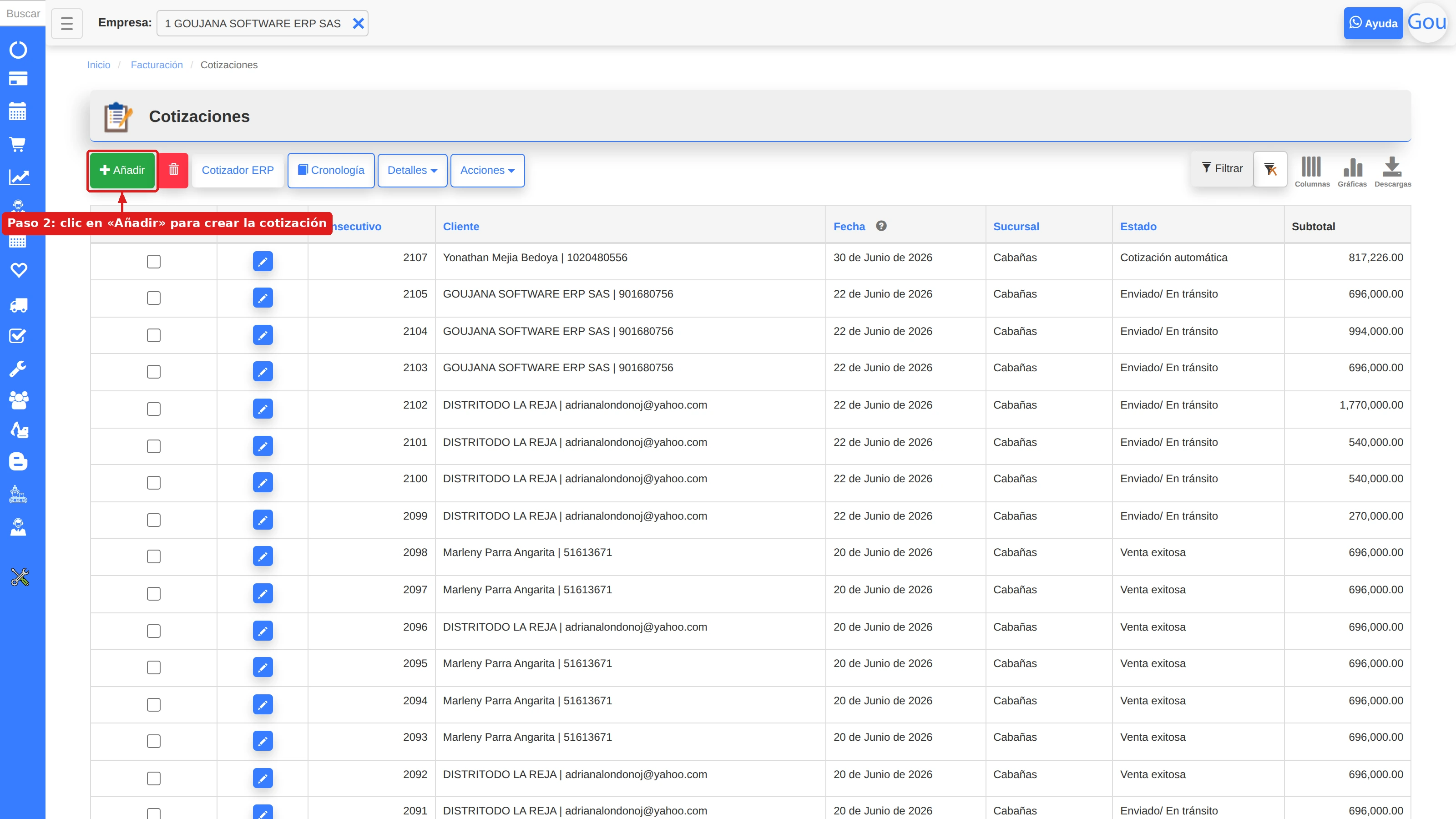Image resolution: width=1456 pixels, height=819 pixels.
Task: Open the circular dashboard icon in sidebar
Action: pyautogui.click(x=18, y=50)
